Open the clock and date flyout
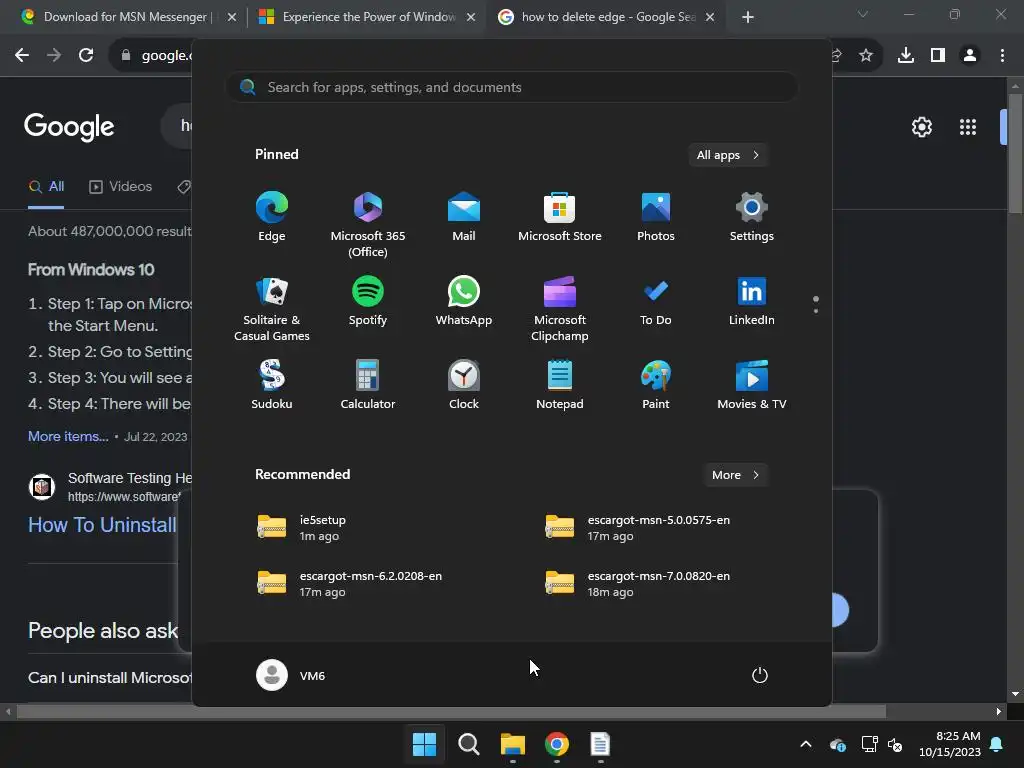The width and height of the screenshot is (1024, 768). click(x=950, y=744)
